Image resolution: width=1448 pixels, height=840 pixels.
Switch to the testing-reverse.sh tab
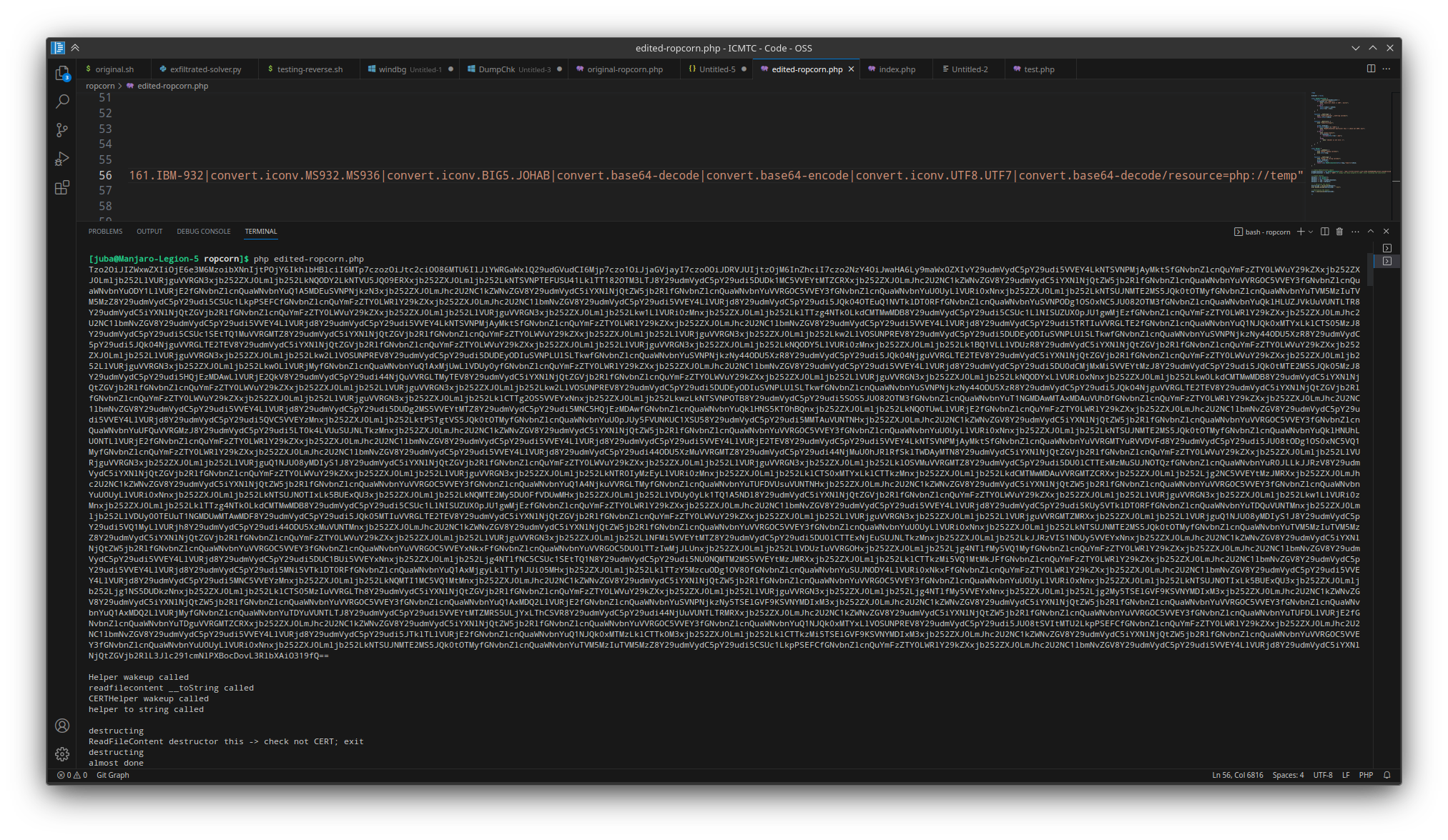(310, 69)
